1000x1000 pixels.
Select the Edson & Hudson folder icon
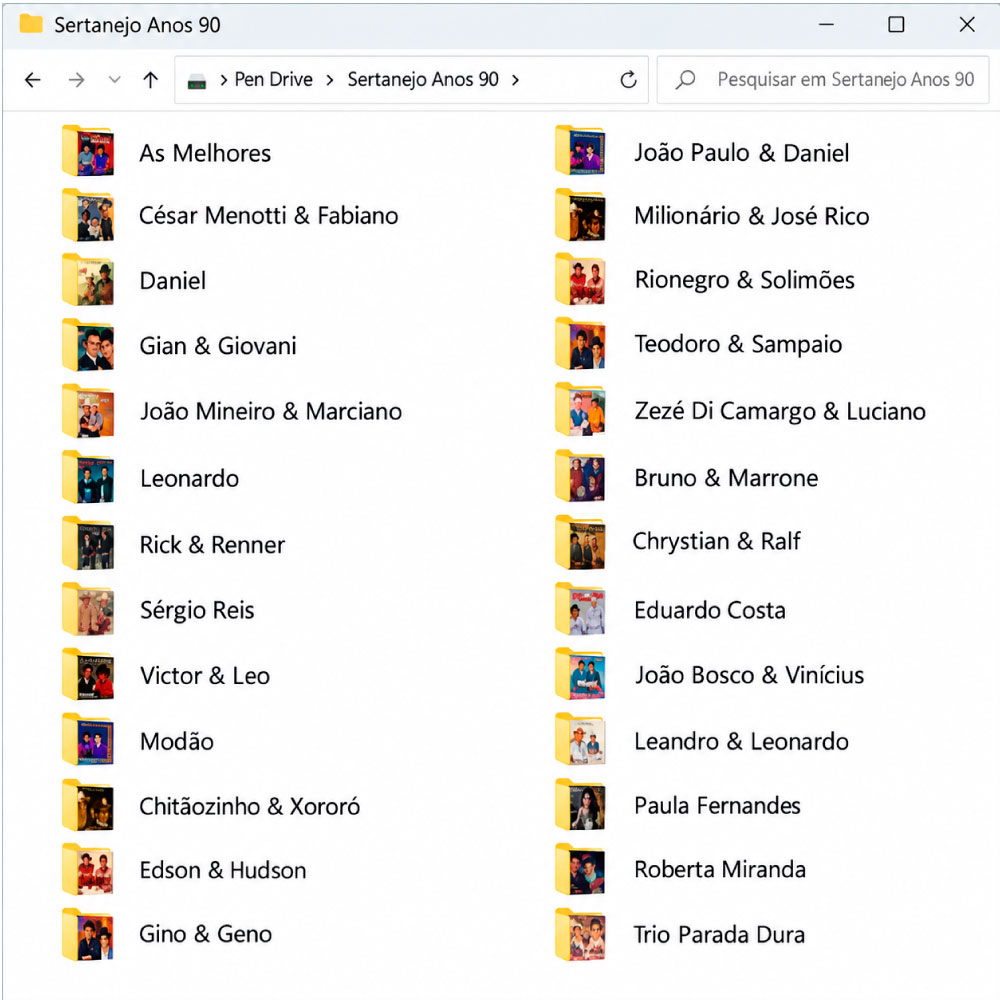(88, 870)
